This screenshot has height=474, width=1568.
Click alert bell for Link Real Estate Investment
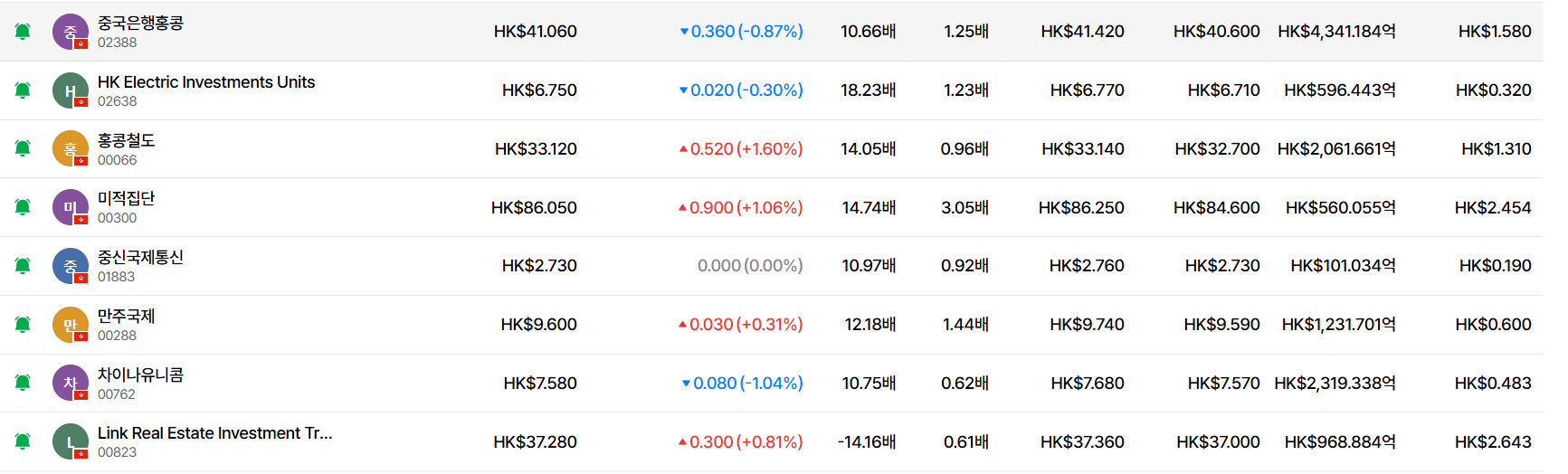[x=23, y=441]
